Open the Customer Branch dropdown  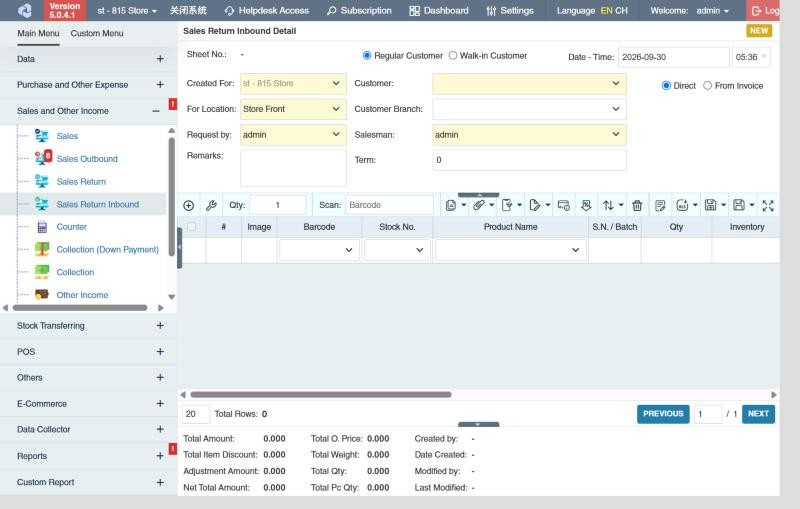529,109
